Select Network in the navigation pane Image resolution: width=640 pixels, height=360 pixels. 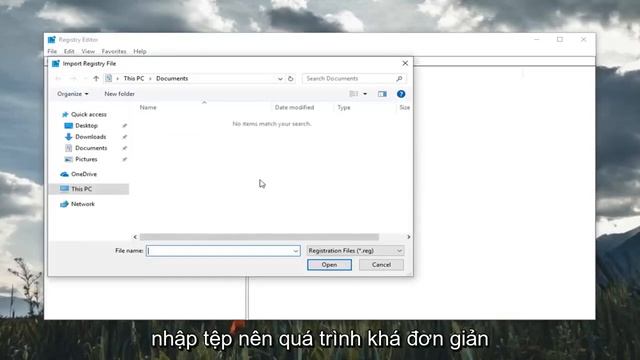tap(82, 204)
